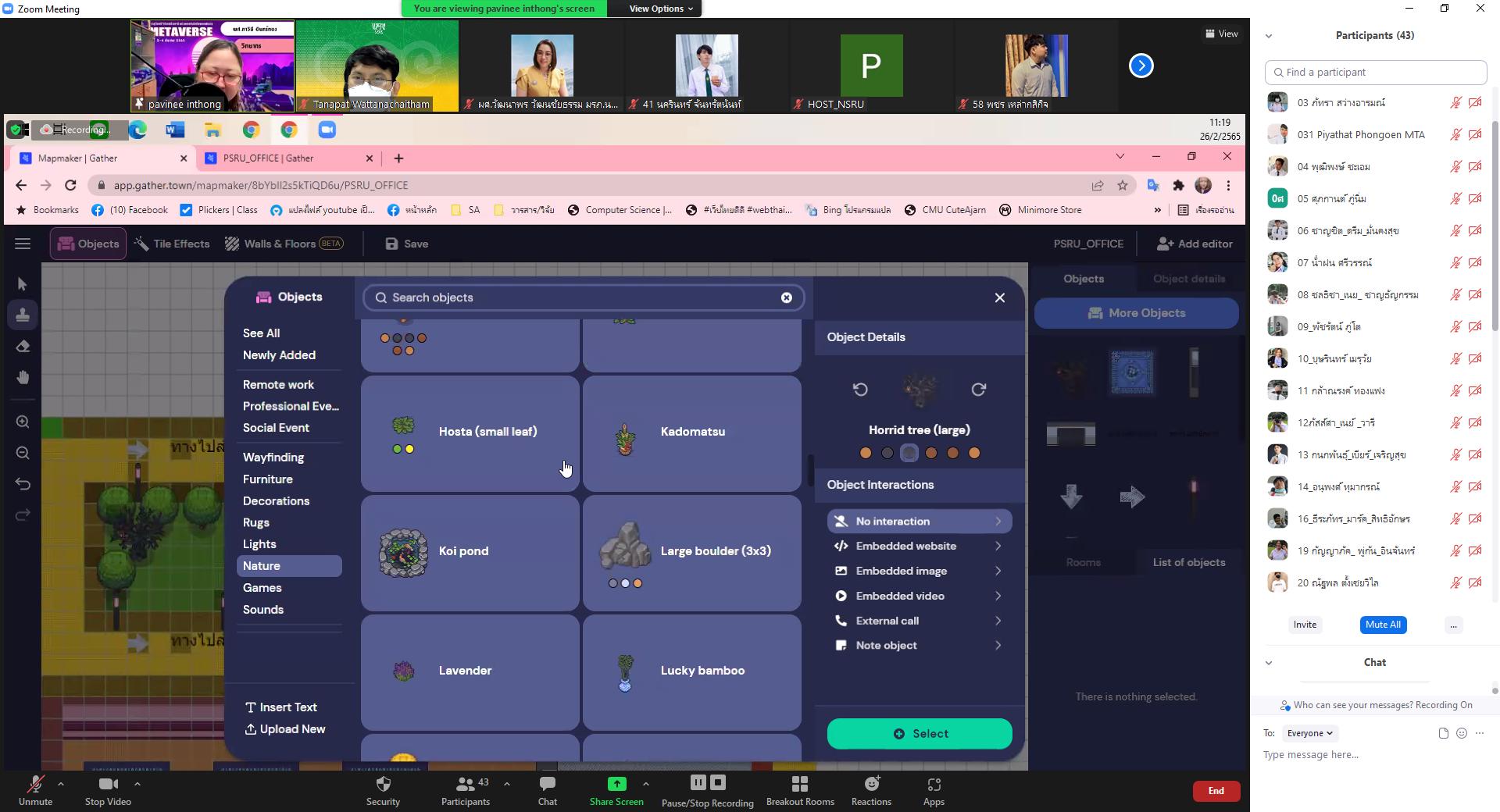Open the chat recipient Everyone dropdown

pos(1309,733)
